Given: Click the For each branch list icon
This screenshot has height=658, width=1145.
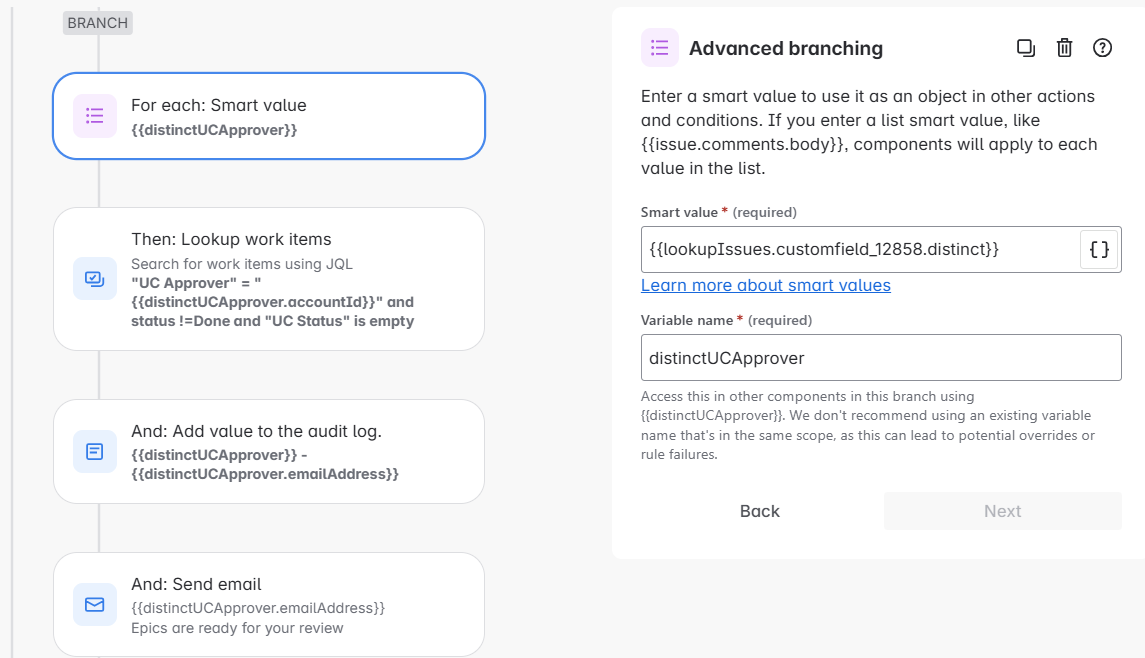Looking at the screenshot, I should (x=95, y=115).
